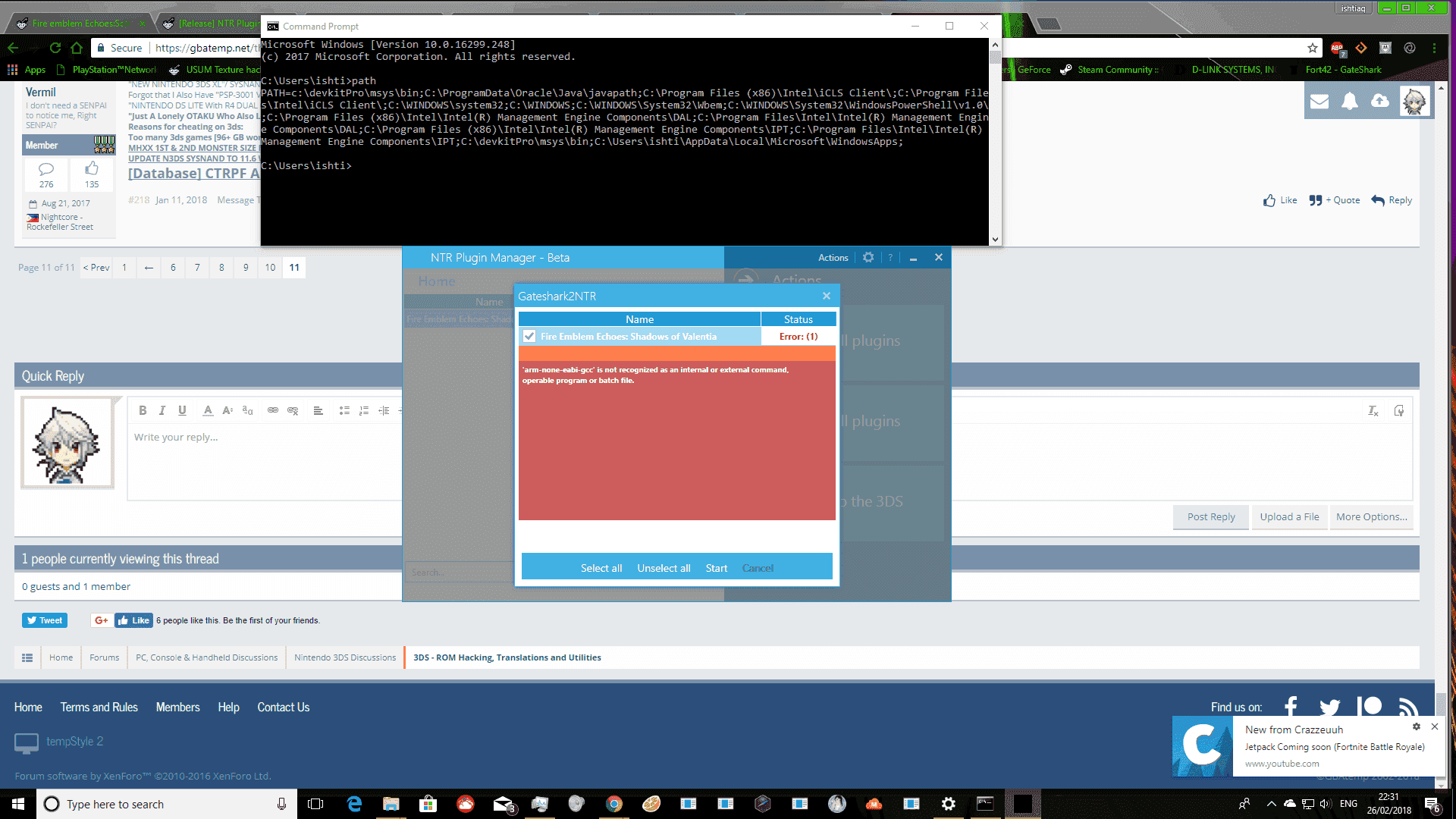
Task: Open Terms and Rules footer link
Action: [99, 708]
